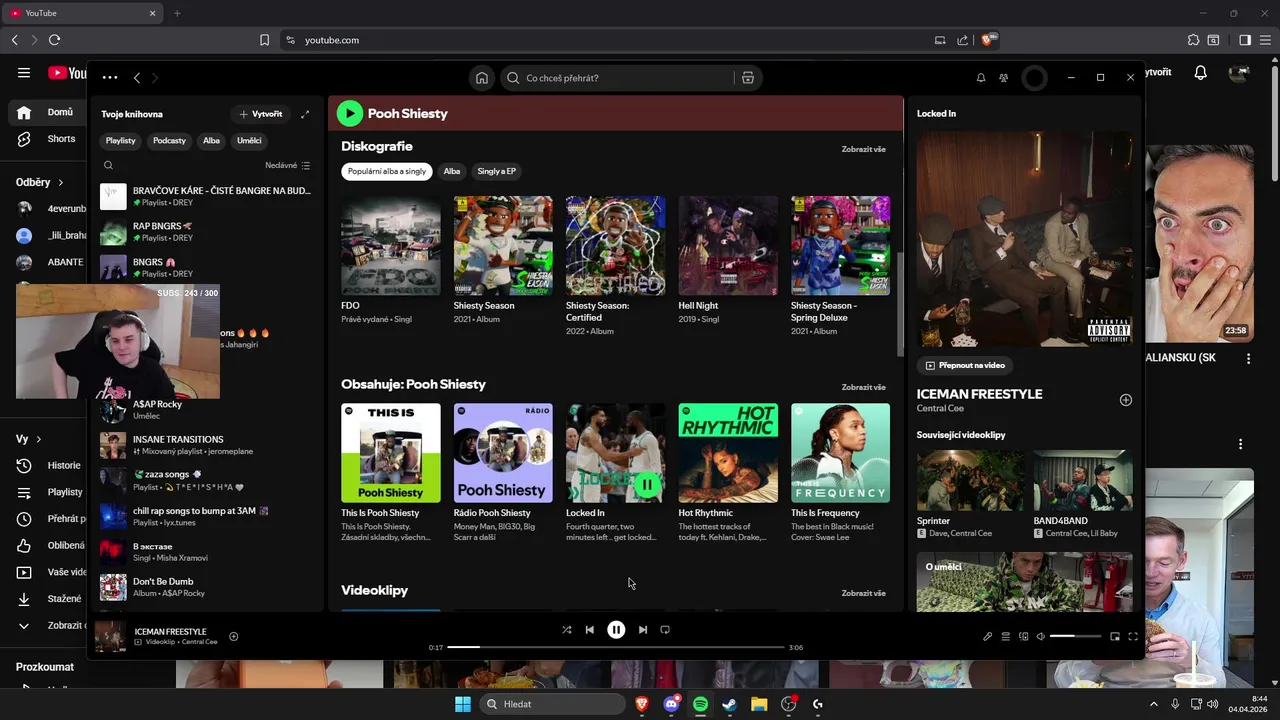Open Spotify notifications bell

[981, 78]
